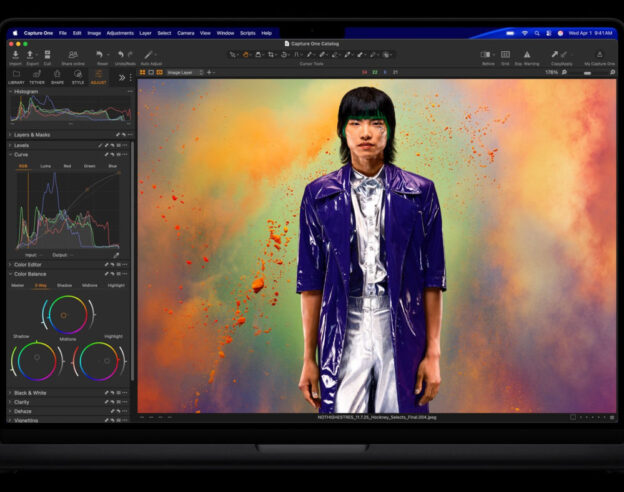Click the Cull toolbar icon
The width and height of the screenshot is (624, 492).
[47, 55]
